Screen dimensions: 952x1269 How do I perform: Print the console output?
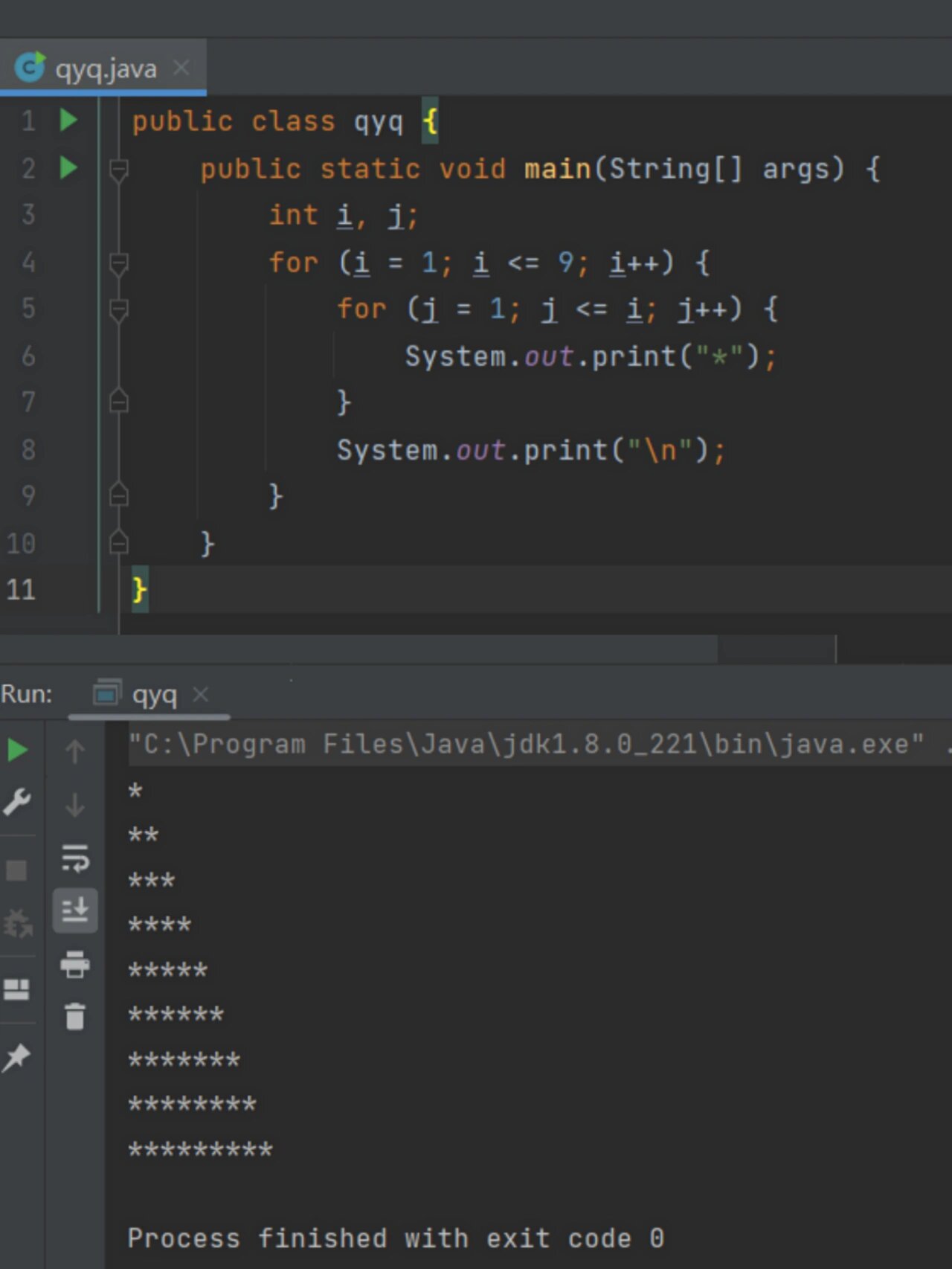pos(74,964)
